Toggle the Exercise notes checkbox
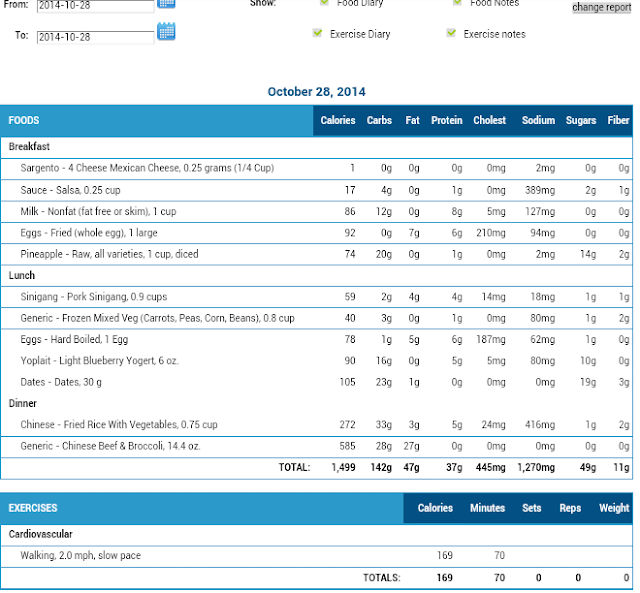The height and width of the screenshot is (593, 640). click(451, 33)
